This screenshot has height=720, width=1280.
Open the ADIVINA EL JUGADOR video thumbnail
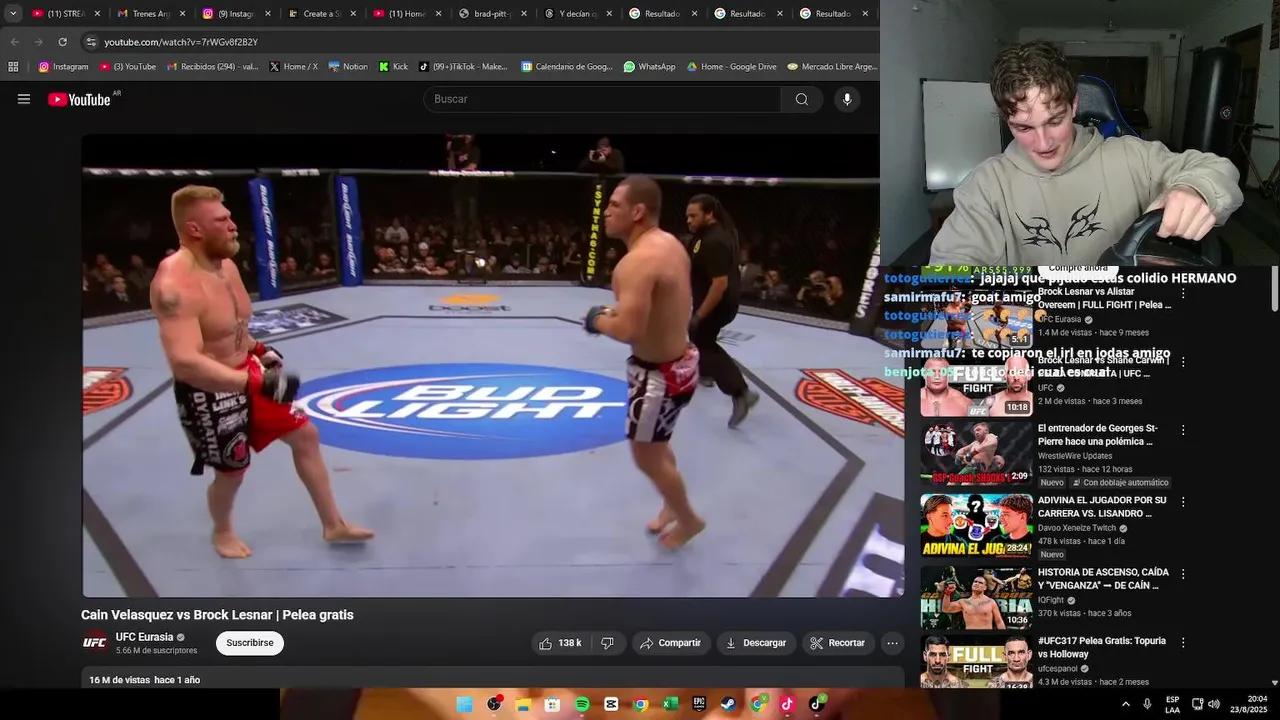(976, 525)
